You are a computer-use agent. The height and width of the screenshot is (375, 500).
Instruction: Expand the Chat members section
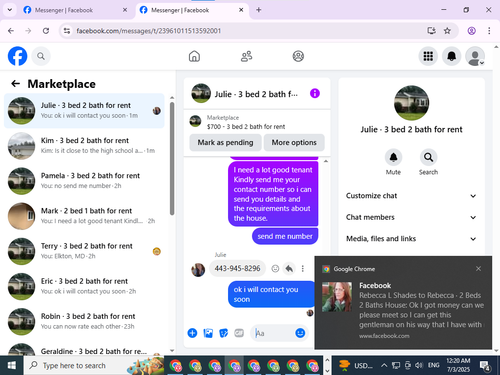[411, 217]
